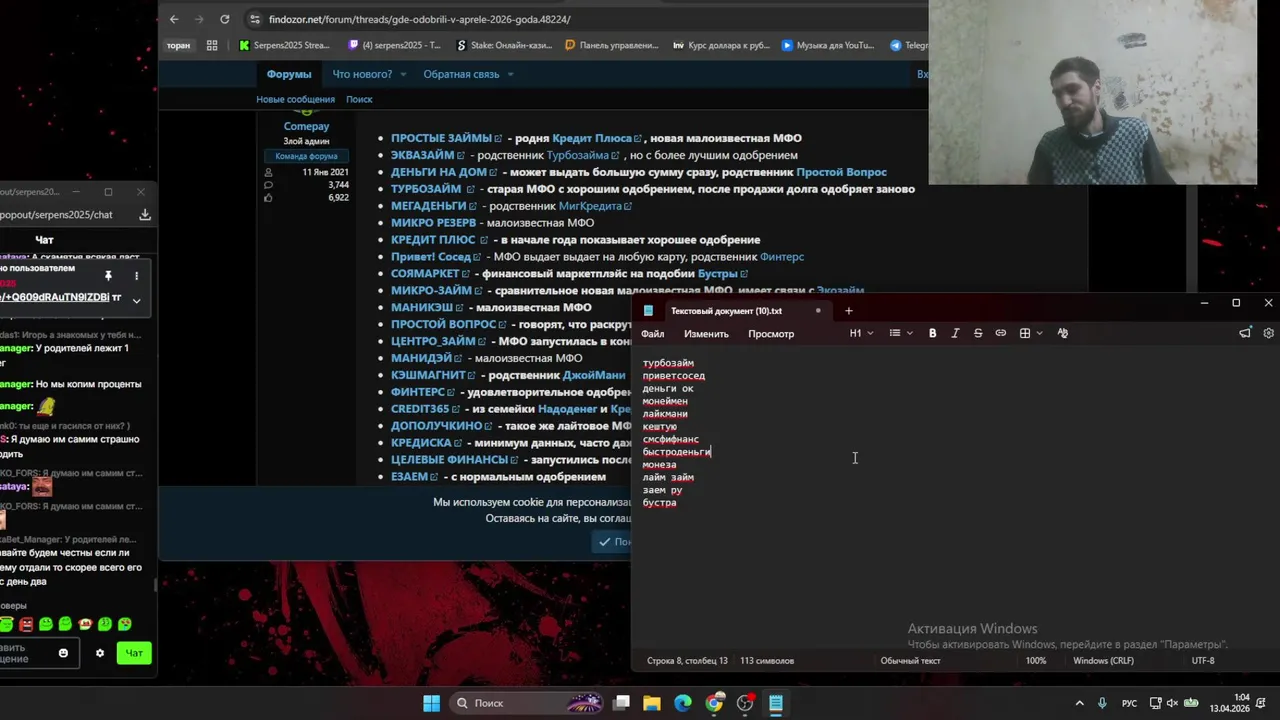Open Новые сообщения sub-navigation link
The height and width of the screenshot is (720, 1280).
click(295, 99)
